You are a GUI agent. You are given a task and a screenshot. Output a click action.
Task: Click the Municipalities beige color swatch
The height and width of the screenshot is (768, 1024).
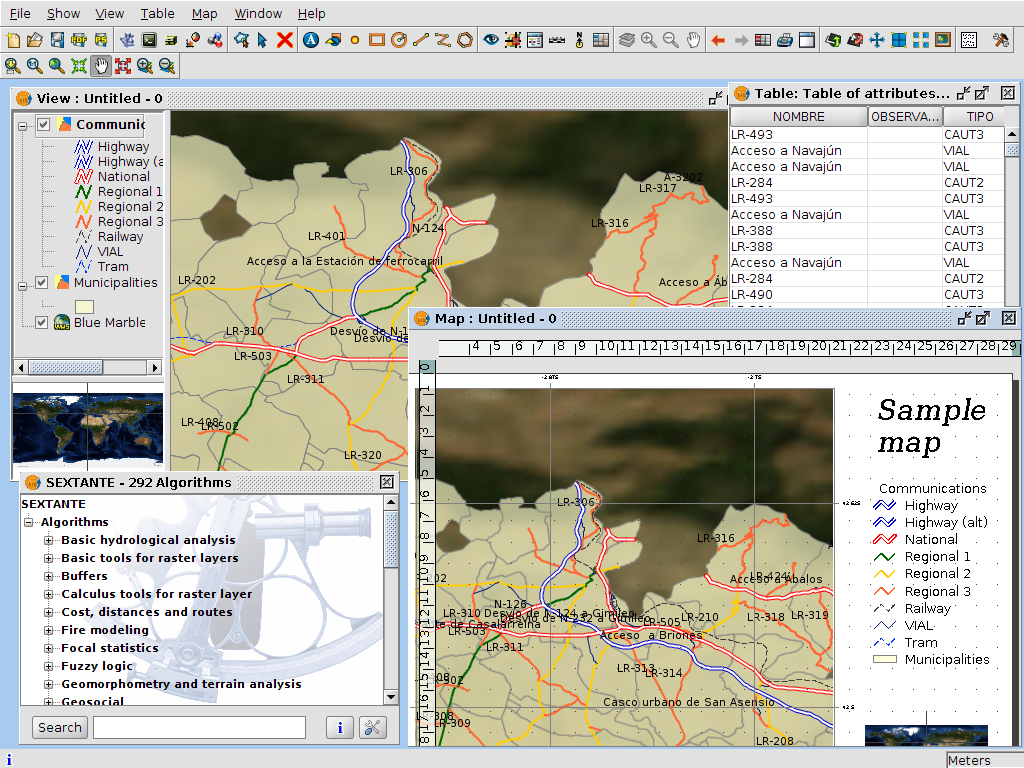(x=84, y=306)
